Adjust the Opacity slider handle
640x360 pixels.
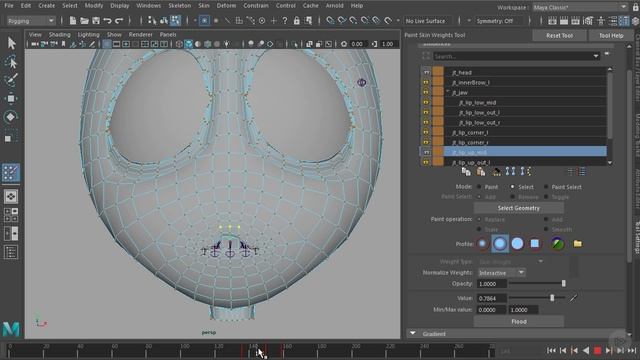pos(564,283)
